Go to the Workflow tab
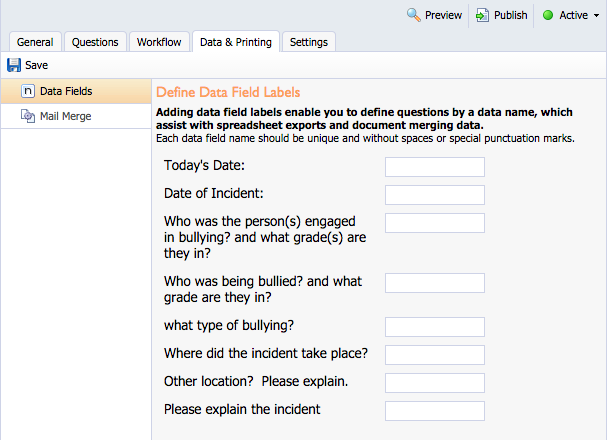The image size is (607, 440). pos(159,42)
